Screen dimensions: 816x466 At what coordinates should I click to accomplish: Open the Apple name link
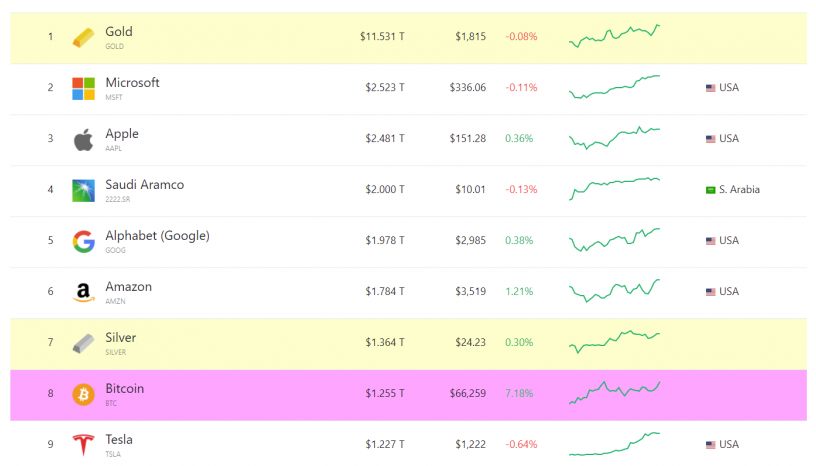click(122, 134)
